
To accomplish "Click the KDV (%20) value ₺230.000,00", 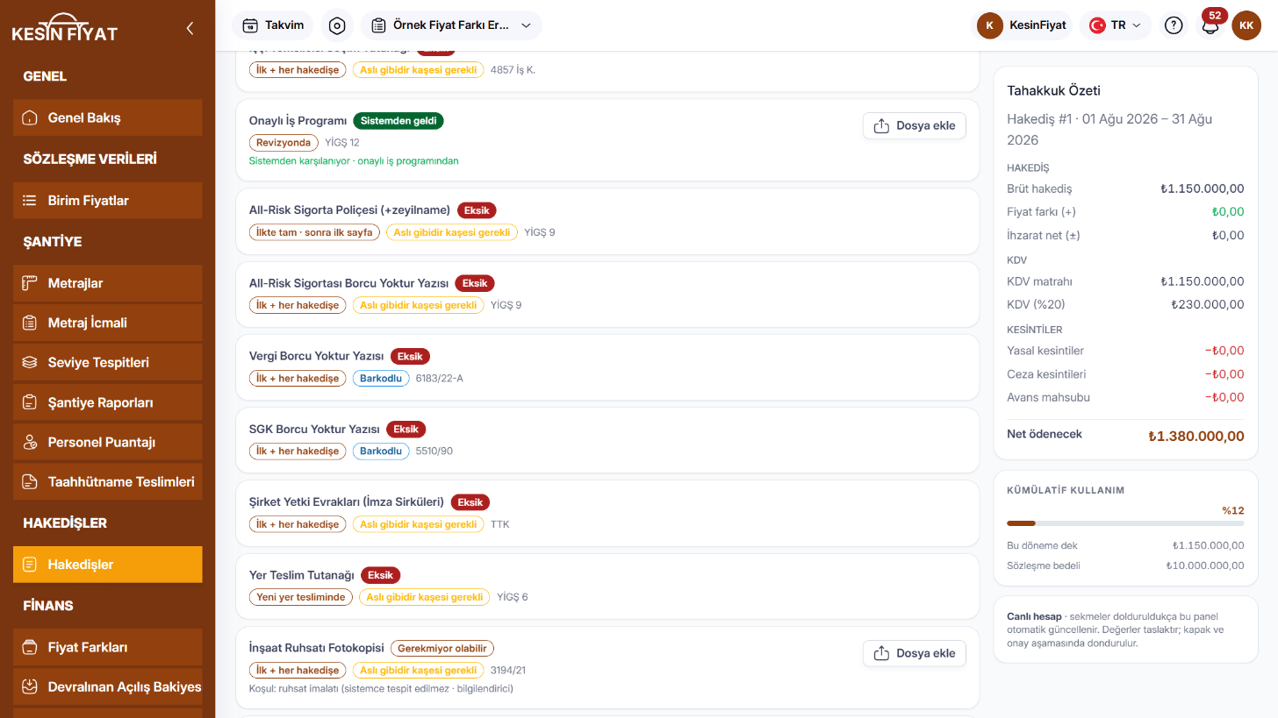I will tap(1208, 305).
